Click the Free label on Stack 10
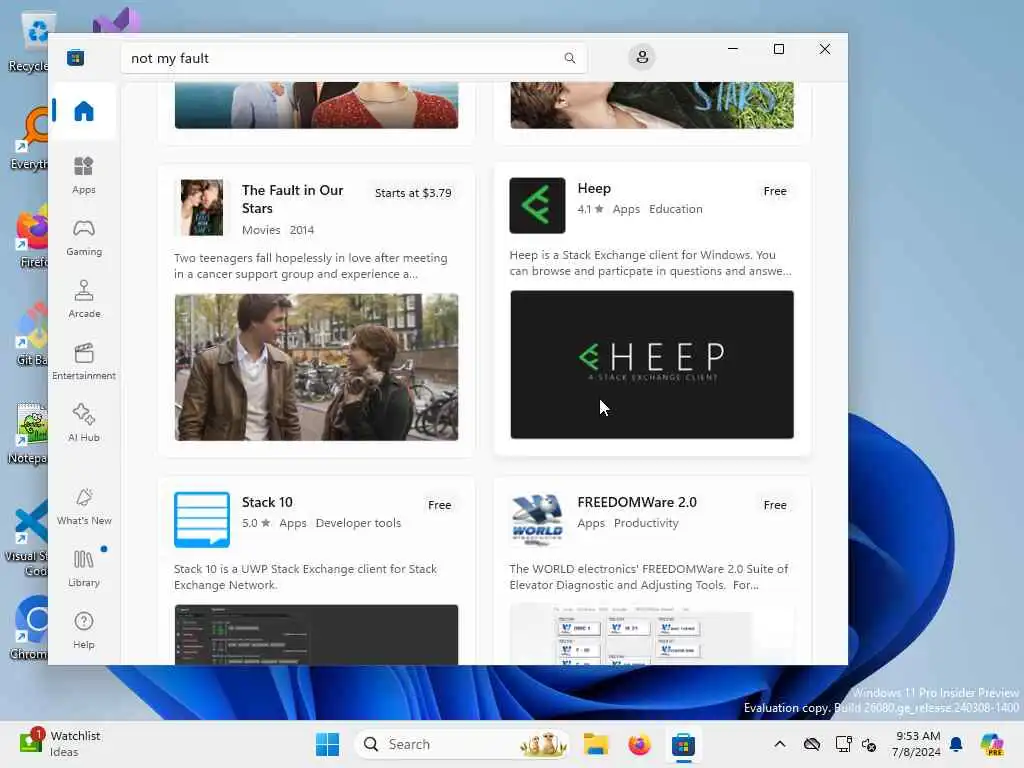The width and height of the screenshot is (1024, 768). pyautogui.click(x=439, y=505)
